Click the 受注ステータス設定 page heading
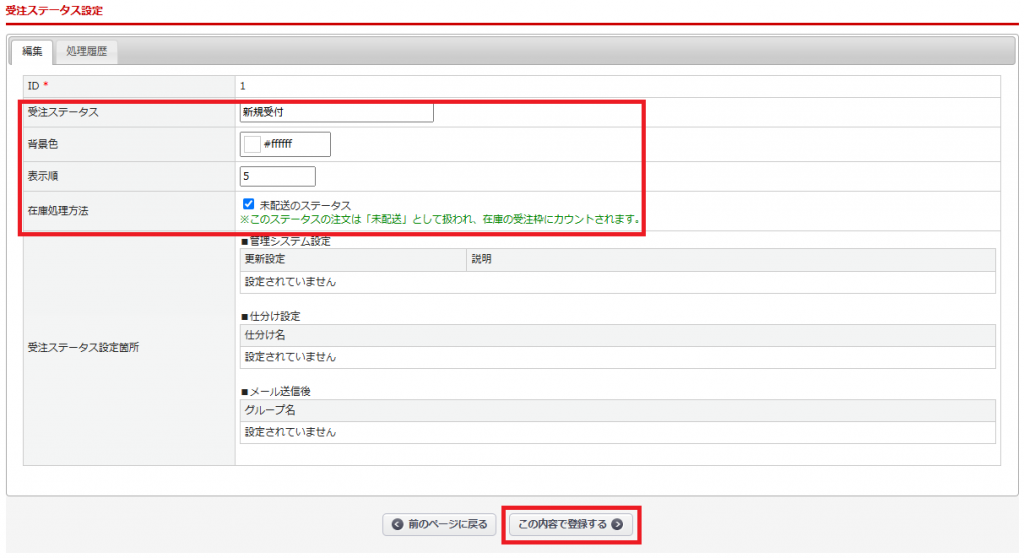The height and width of the screenshot is (558, 1024). click(54, 10)
